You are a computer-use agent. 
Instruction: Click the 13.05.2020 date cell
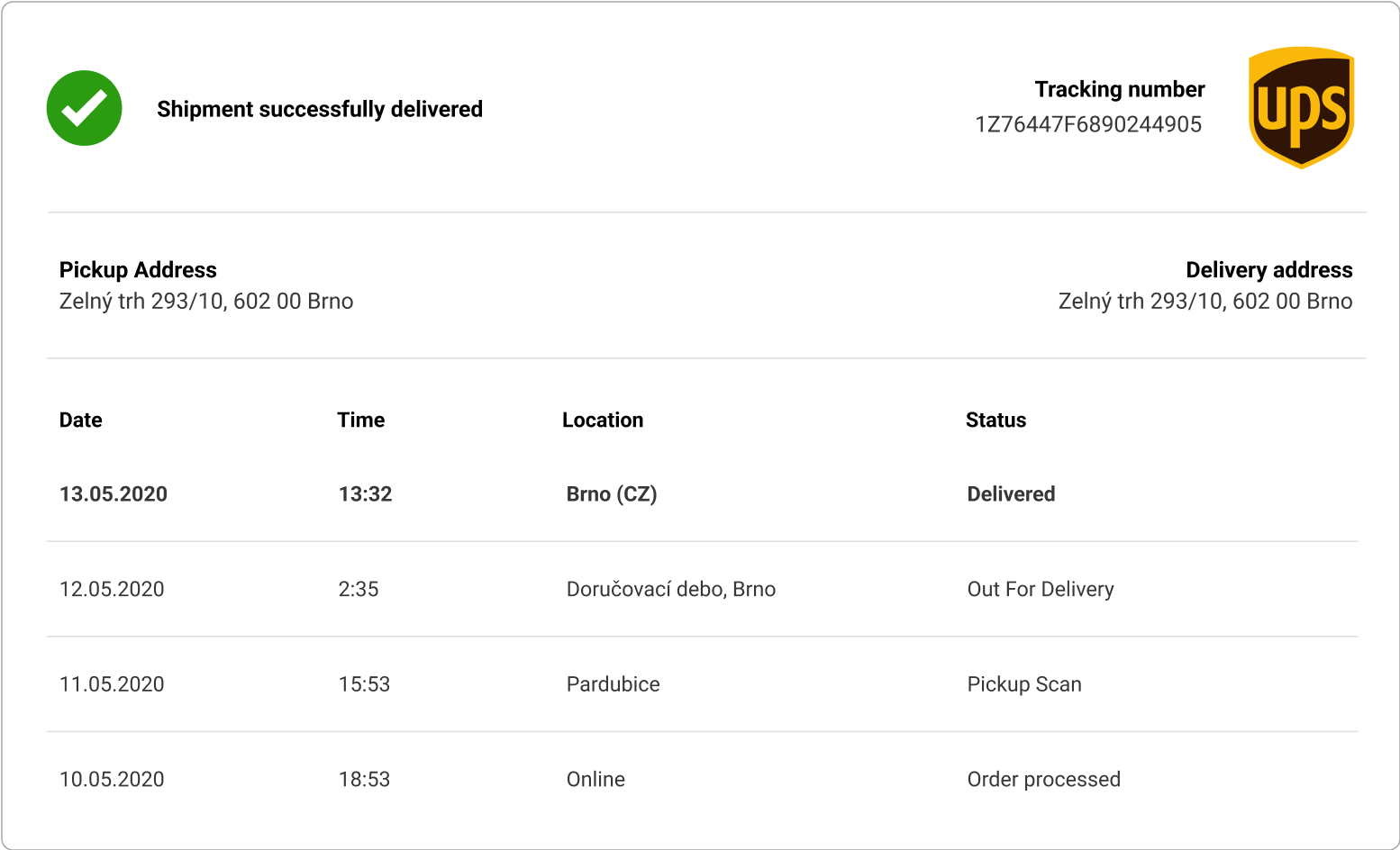114,493
